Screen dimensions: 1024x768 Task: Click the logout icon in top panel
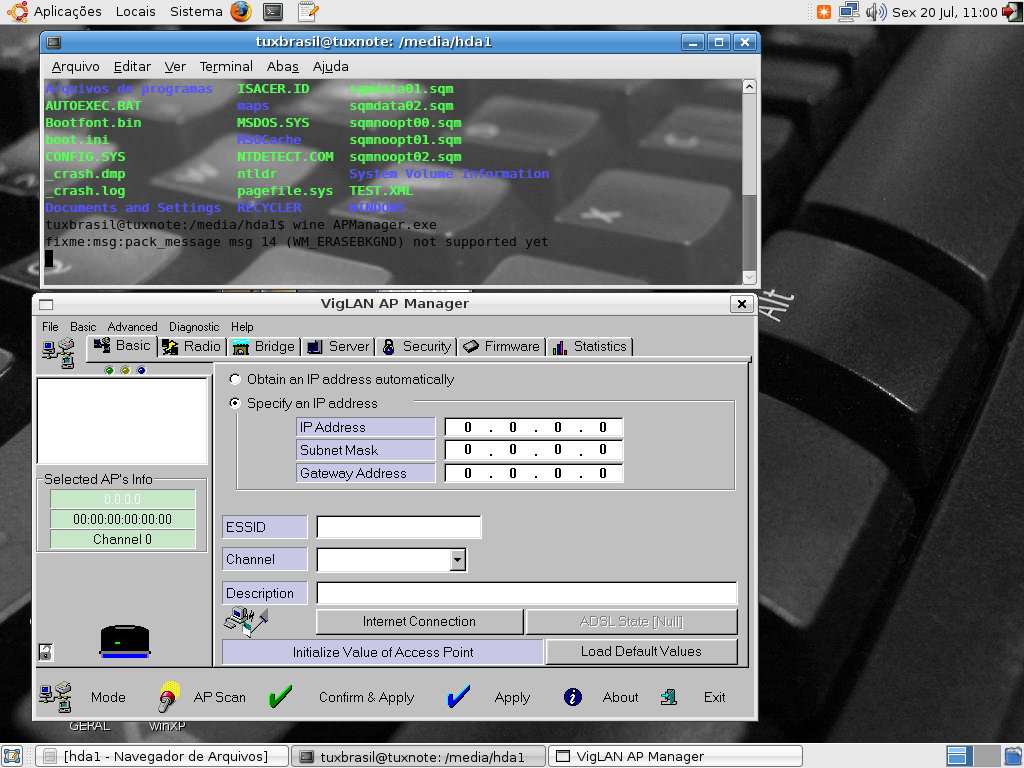pos(1012,12)
